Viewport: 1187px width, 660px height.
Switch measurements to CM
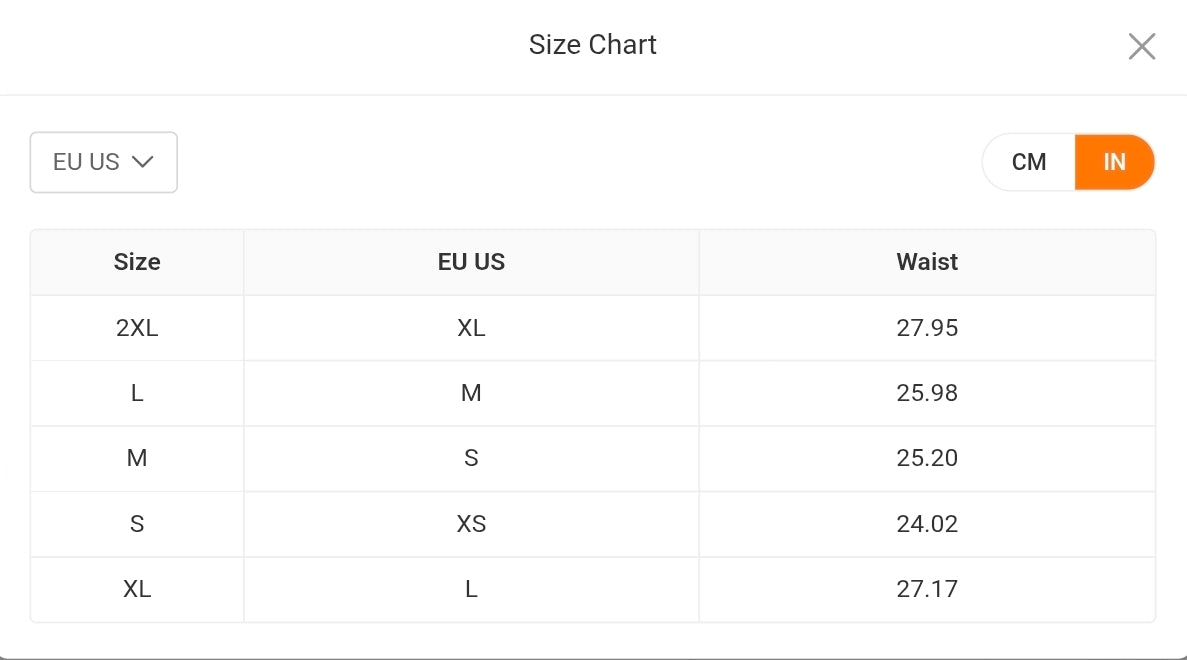(1029, 162)
